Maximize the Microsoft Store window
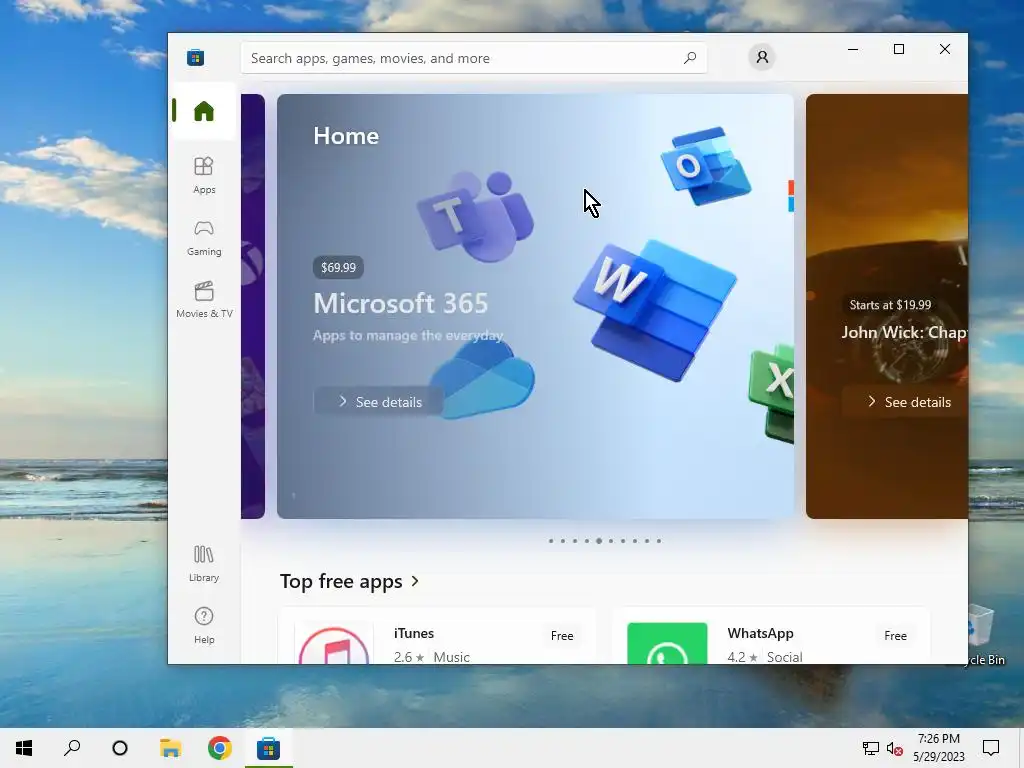This screenshot has height=768, width=1024. 899,49
